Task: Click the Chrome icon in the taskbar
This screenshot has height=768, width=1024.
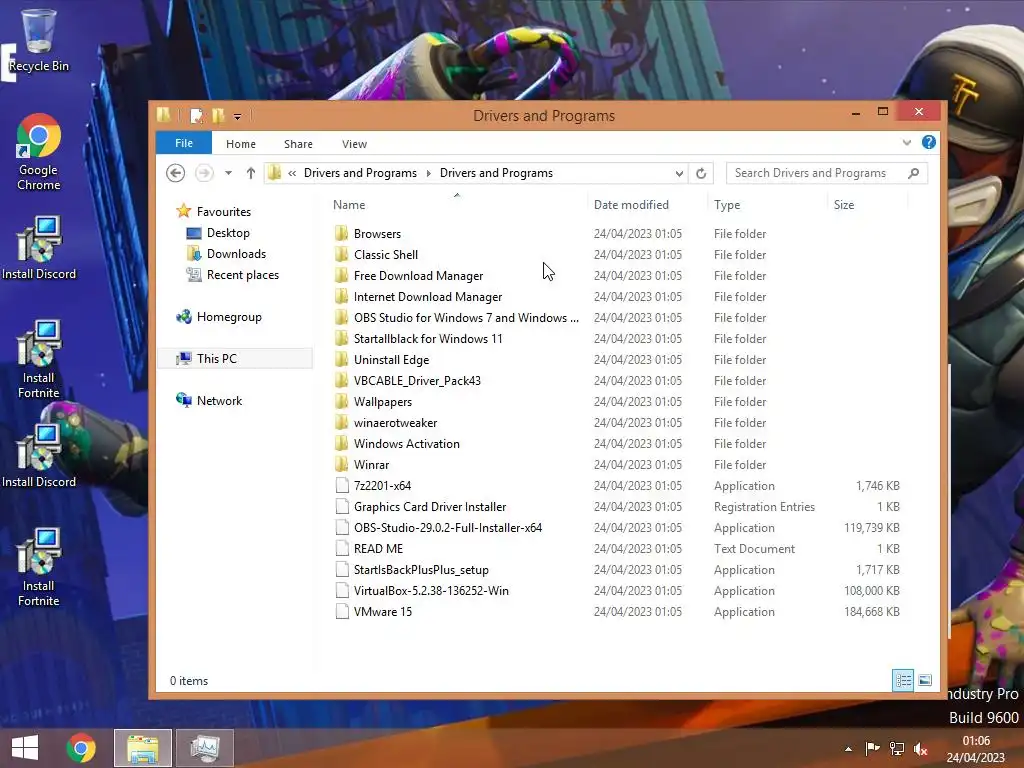Action: [x=81, y=748]
